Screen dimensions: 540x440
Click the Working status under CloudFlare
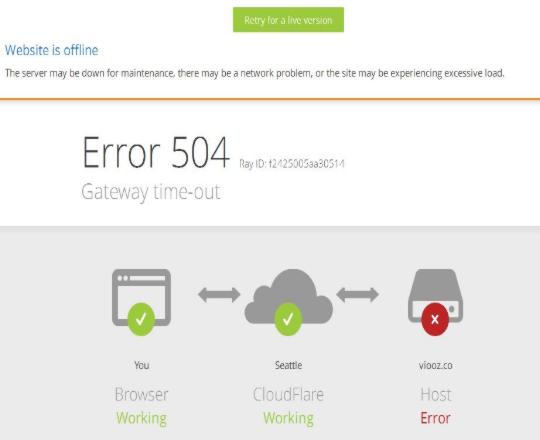(x=289, y=419)
